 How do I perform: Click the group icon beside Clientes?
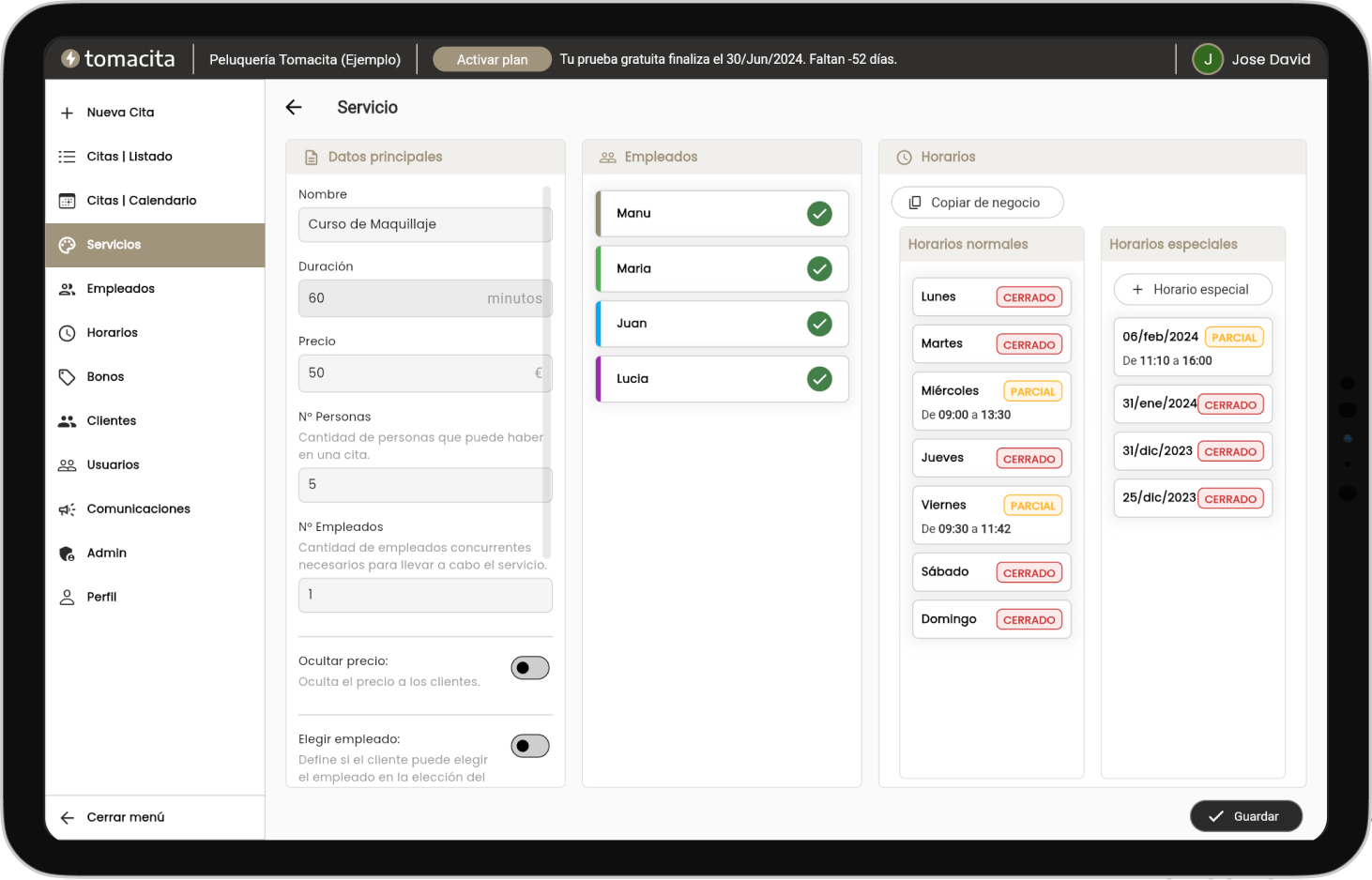point(67,421)
